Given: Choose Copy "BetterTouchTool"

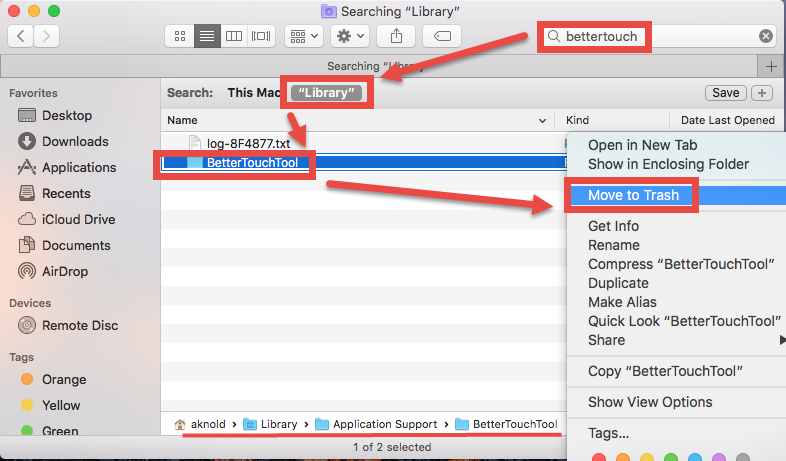Looking at the screenshot, I should [x=665, y=372].
